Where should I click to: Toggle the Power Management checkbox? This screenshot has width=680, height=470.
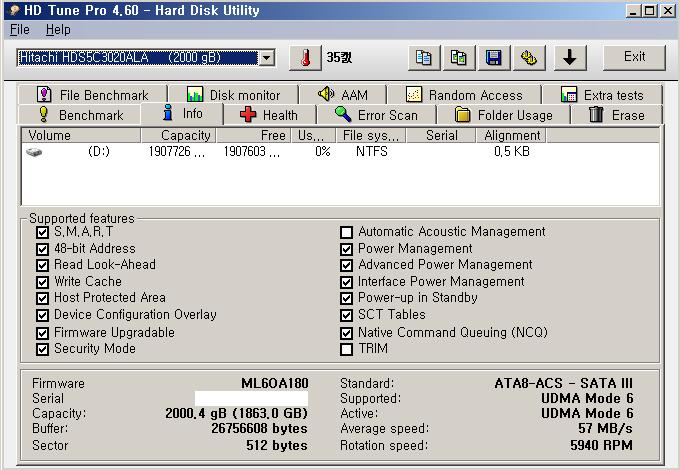point(346,249)
